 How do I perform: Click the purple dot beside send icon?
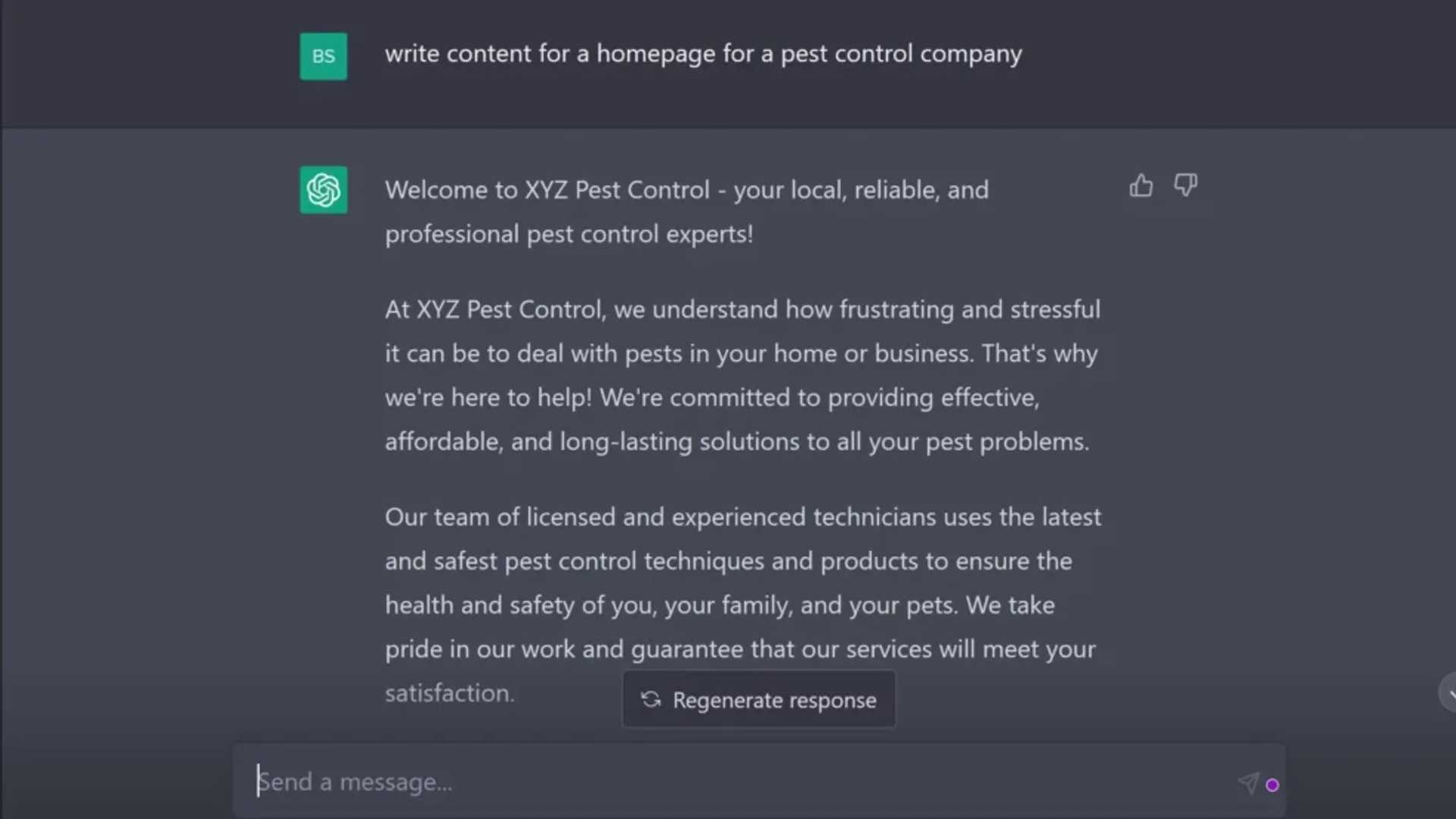tap(1272, 785)
